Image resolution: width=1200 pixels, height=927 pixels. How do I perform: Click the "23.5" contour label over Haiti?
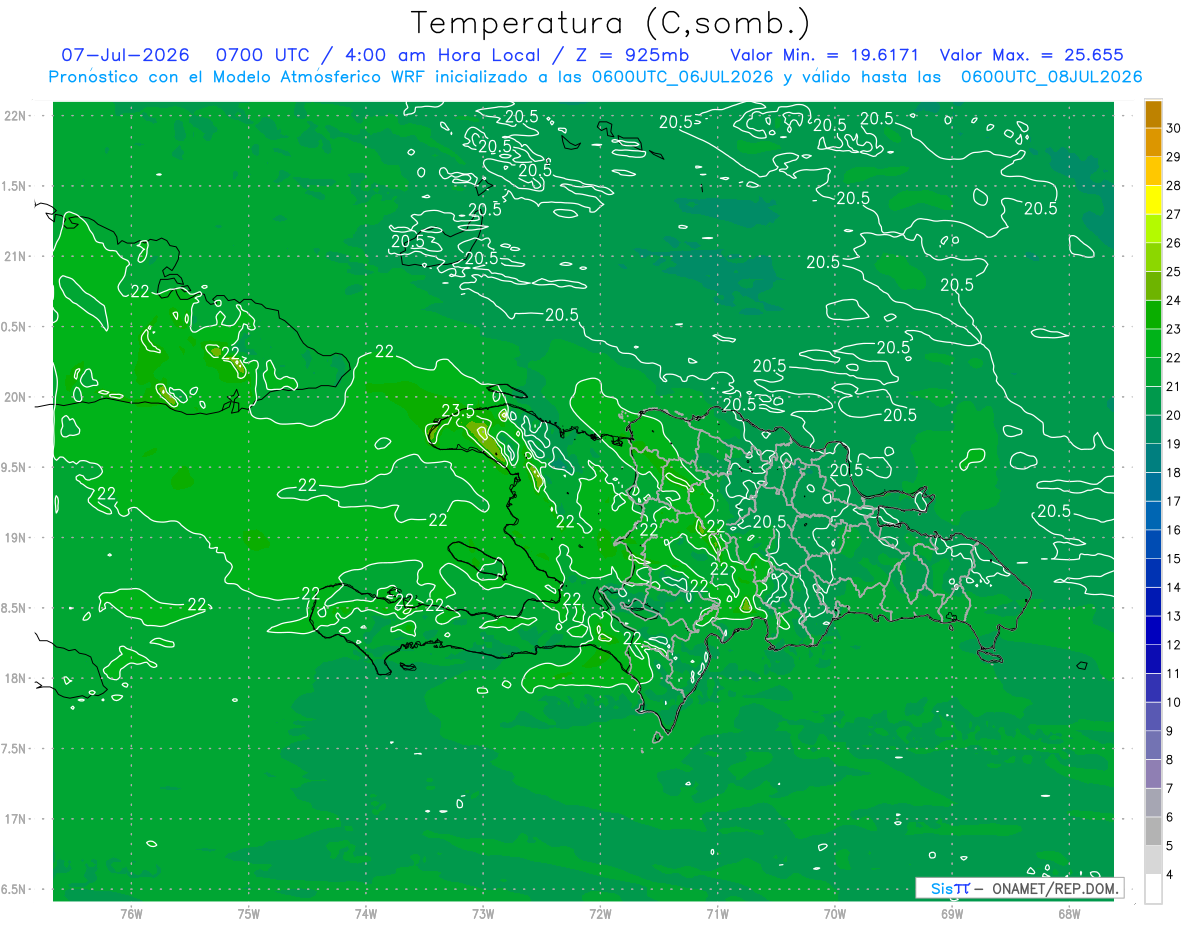point(458,410)
